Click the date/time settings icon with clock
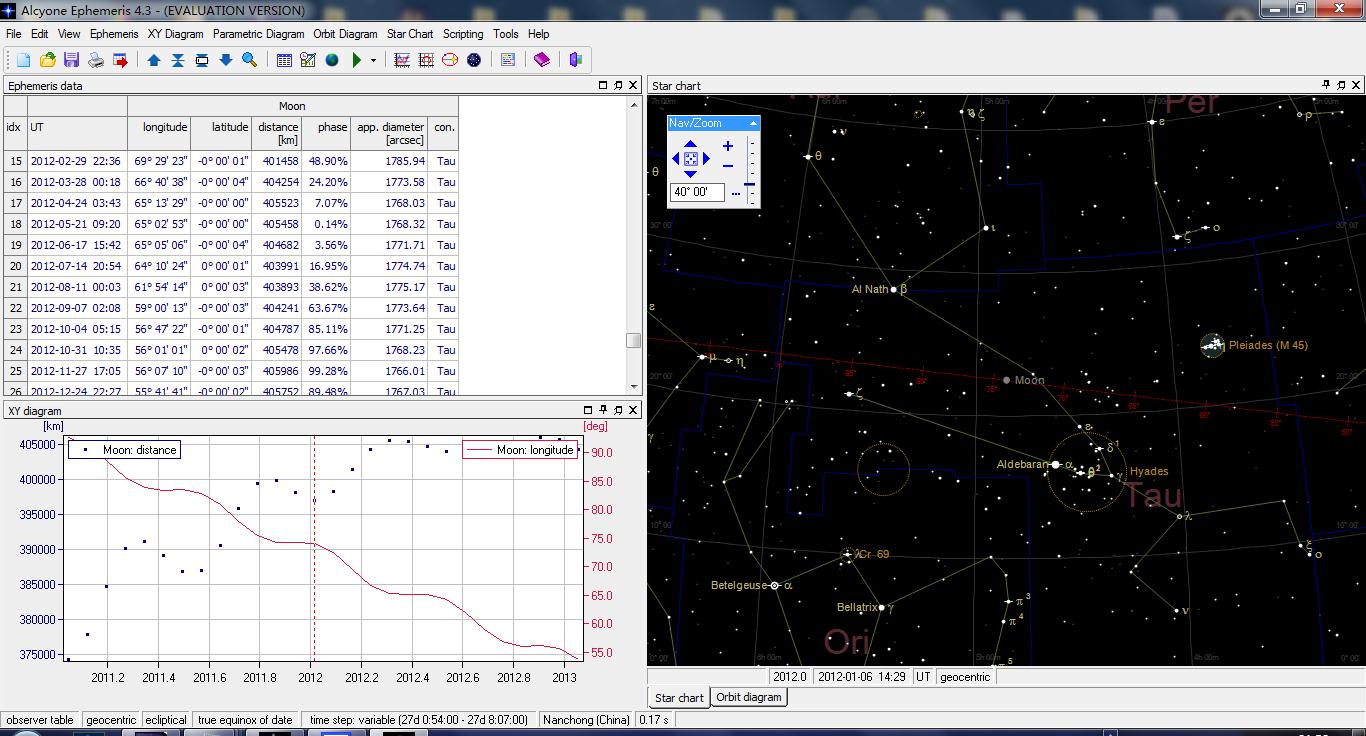The width and height of the screenshot is (1366, 736). [308, 60]
